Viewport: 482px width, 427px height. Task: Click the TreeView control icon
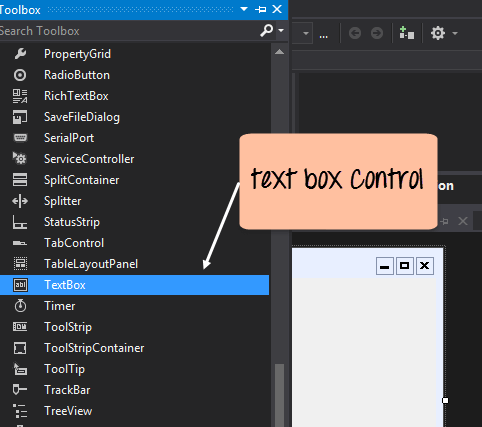click(20, 411)
